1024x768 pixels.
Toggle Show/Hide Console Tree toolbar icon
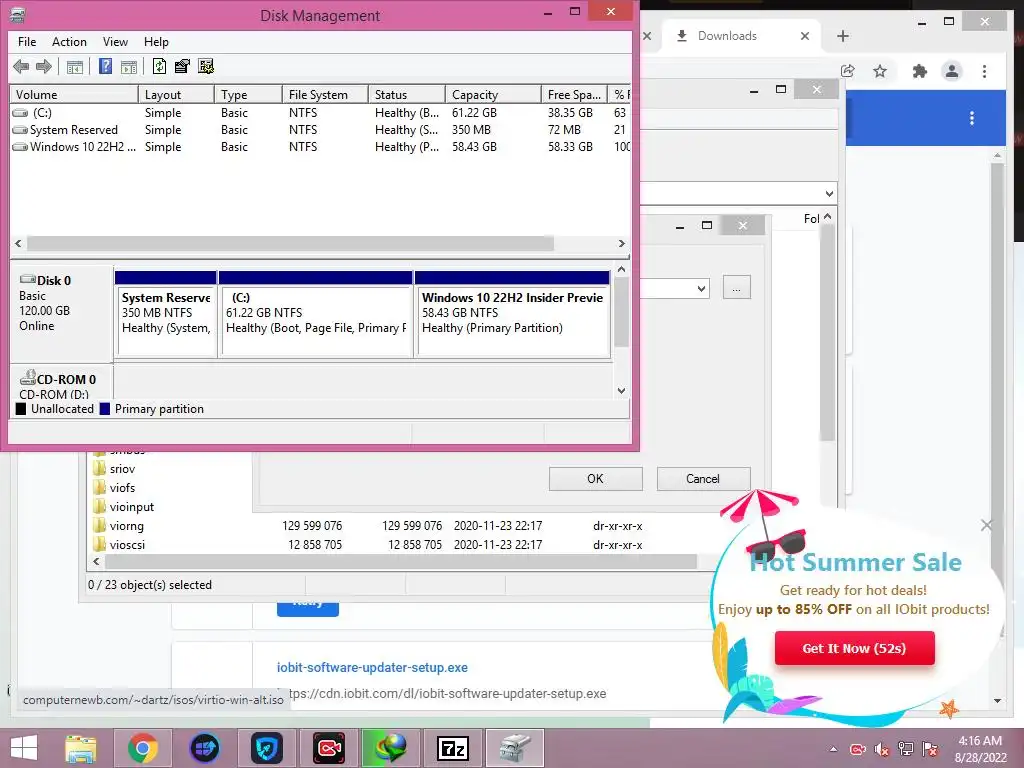click(x=74, y=67)
